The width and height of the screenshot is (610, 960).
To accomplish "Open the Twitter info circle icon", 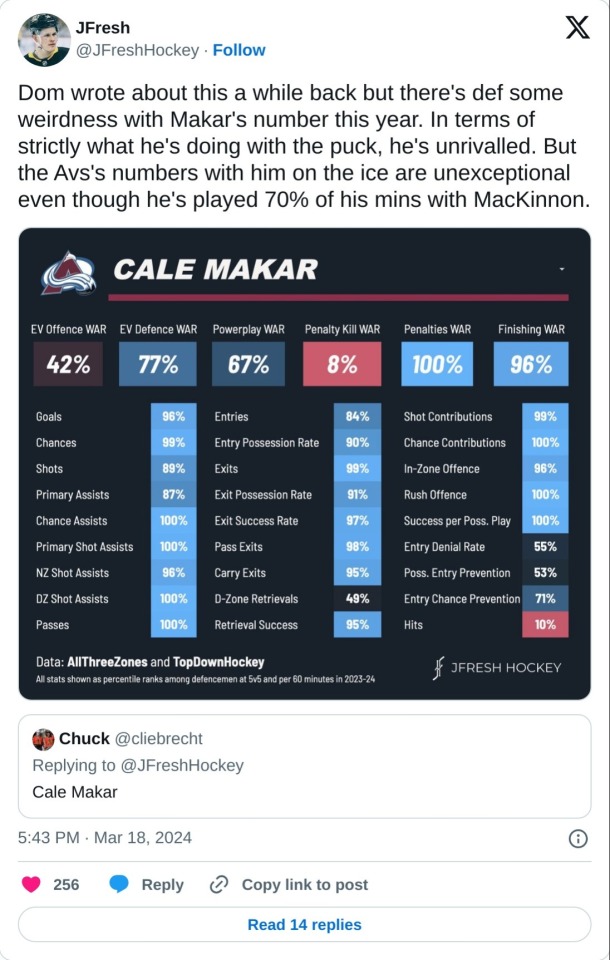I will (x=578, y=838).
